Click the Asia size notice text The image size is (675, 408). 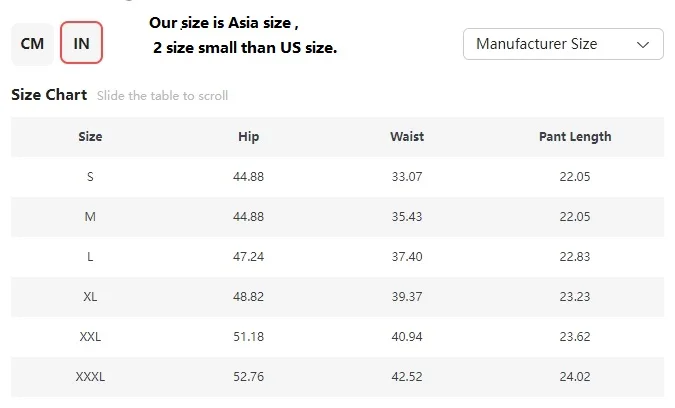(x=244, y=35)
